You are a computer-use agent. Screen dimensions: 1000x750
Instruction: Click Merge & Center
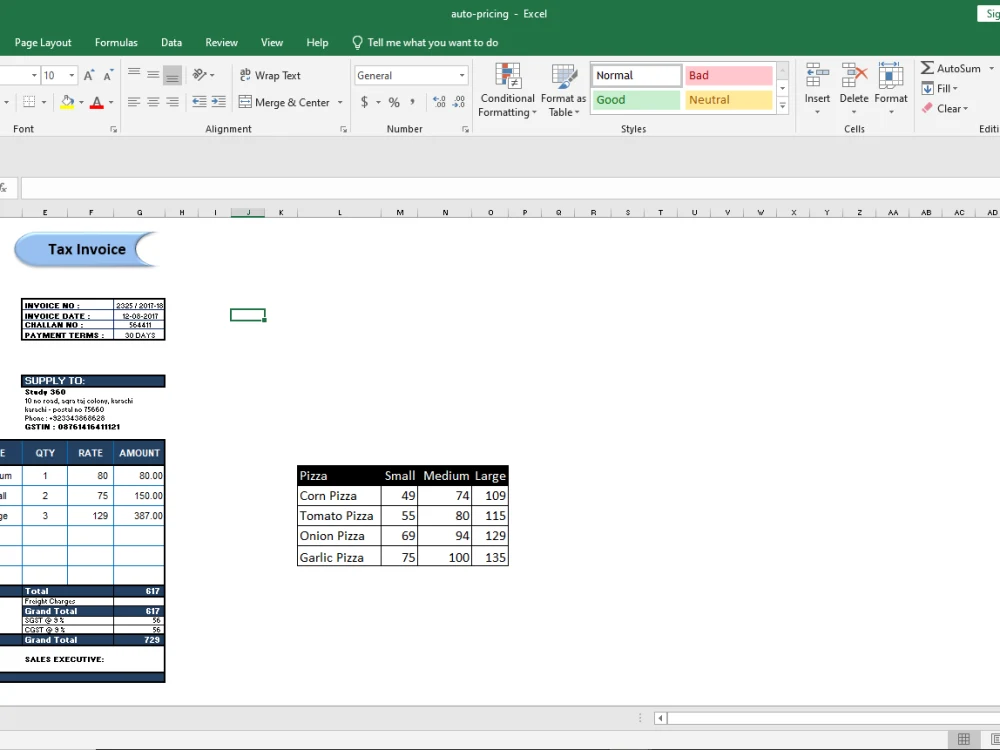coord(284,102)
